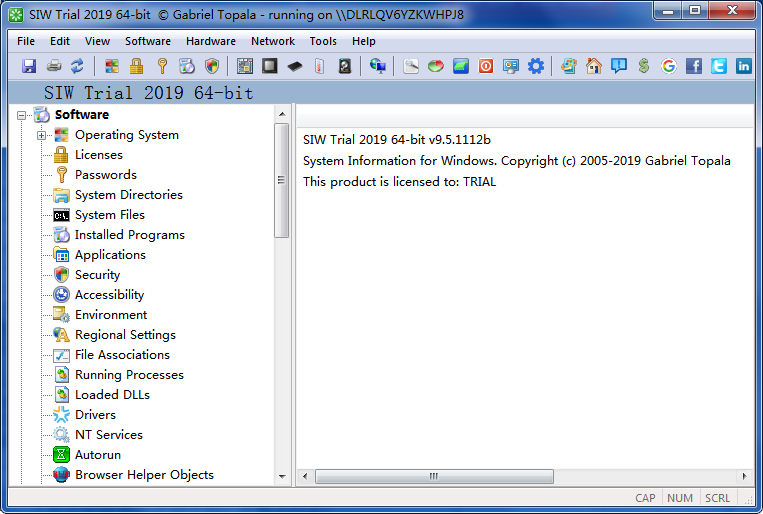Screen dimensions: 763x514
Task: Collapse the Software tree node
Action: (22, 115)
